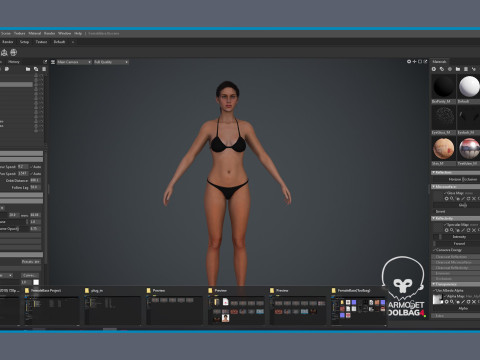Click the cross-shaped icon at viewport top right
The height and width of the screenshot is (360, 480).
414,62
